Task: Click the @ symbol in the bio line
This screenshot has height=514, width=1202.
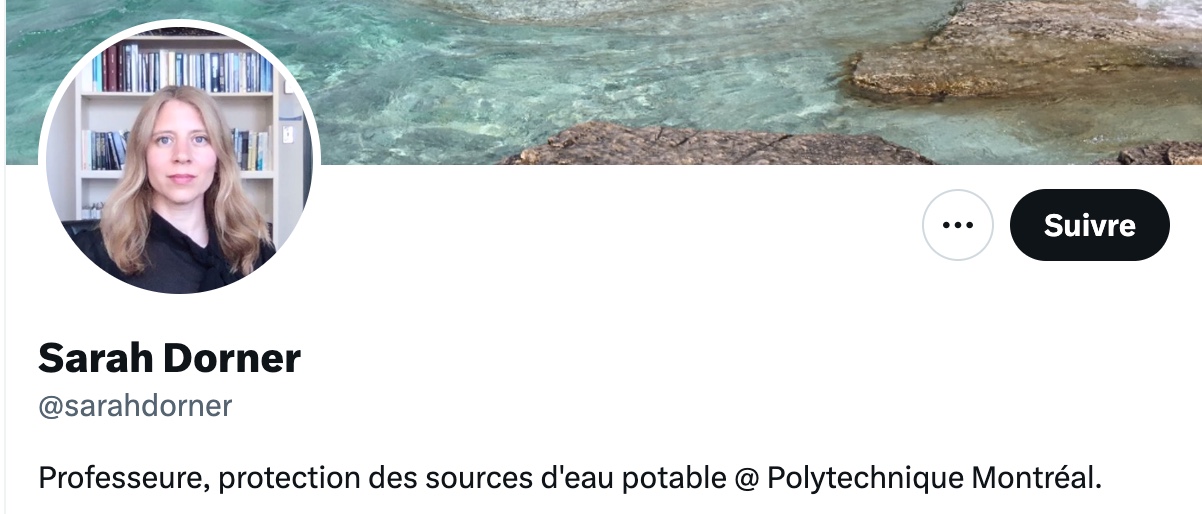Action: pos(746,478)
